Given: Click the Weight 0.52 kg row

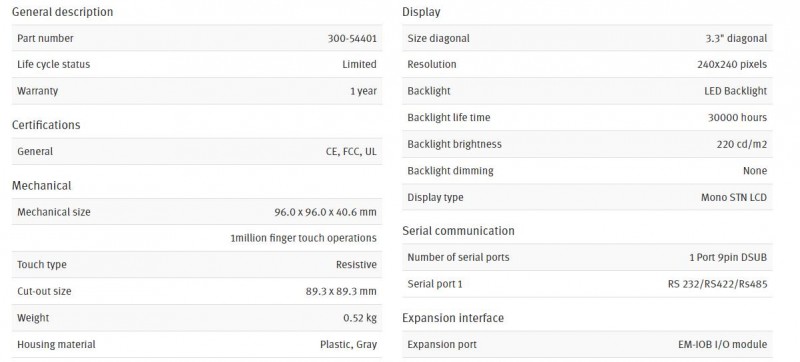Looking at the screenshot, I should pyautogui.click(x=197, y=318).
